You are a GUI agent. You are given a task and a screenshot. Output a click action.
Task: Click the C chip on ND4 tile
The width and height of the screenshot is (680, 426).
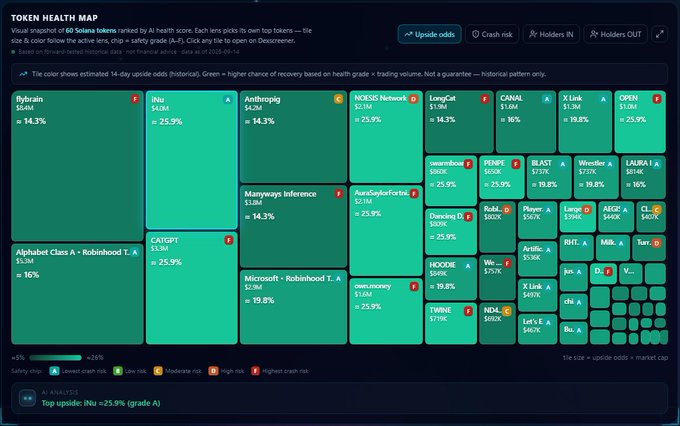507,311
